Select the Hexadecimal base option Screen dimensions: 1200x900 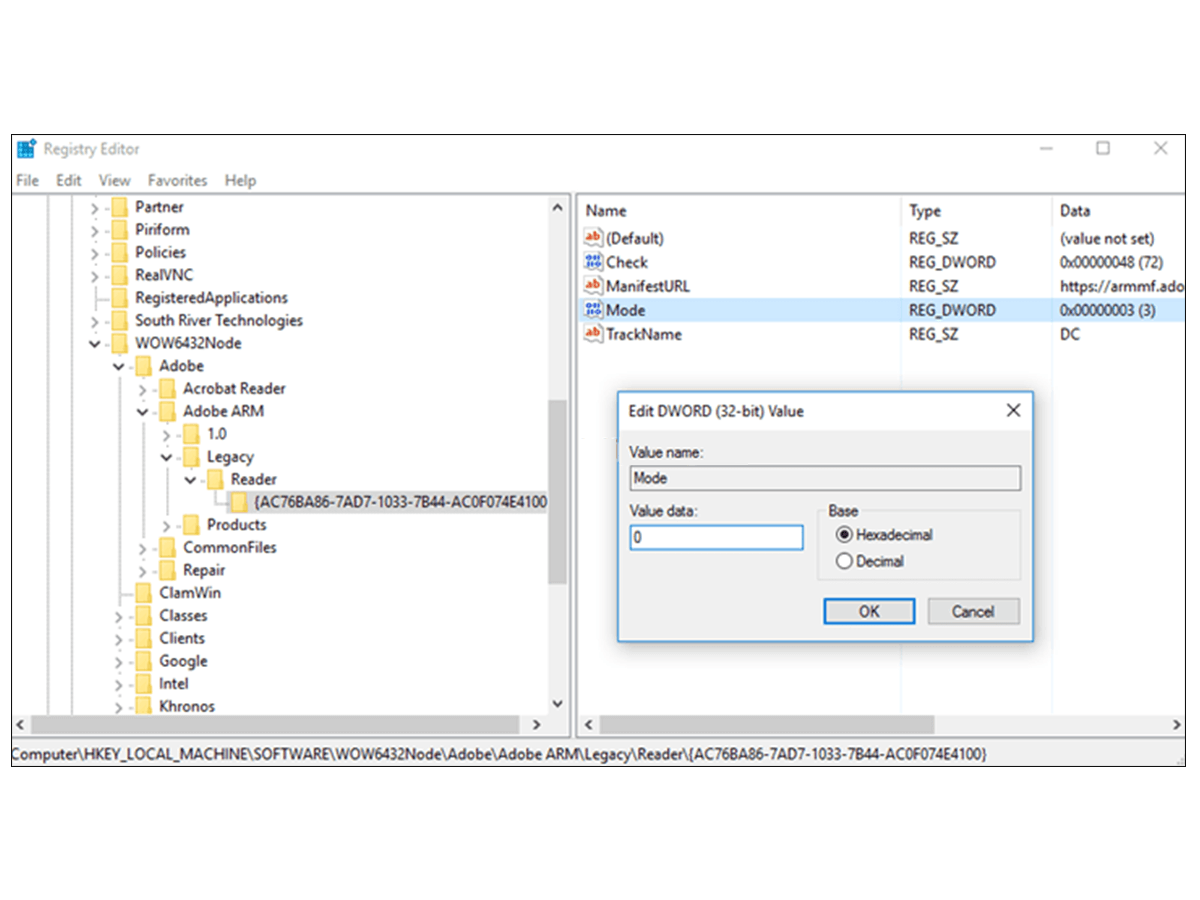tap(845, 535)
